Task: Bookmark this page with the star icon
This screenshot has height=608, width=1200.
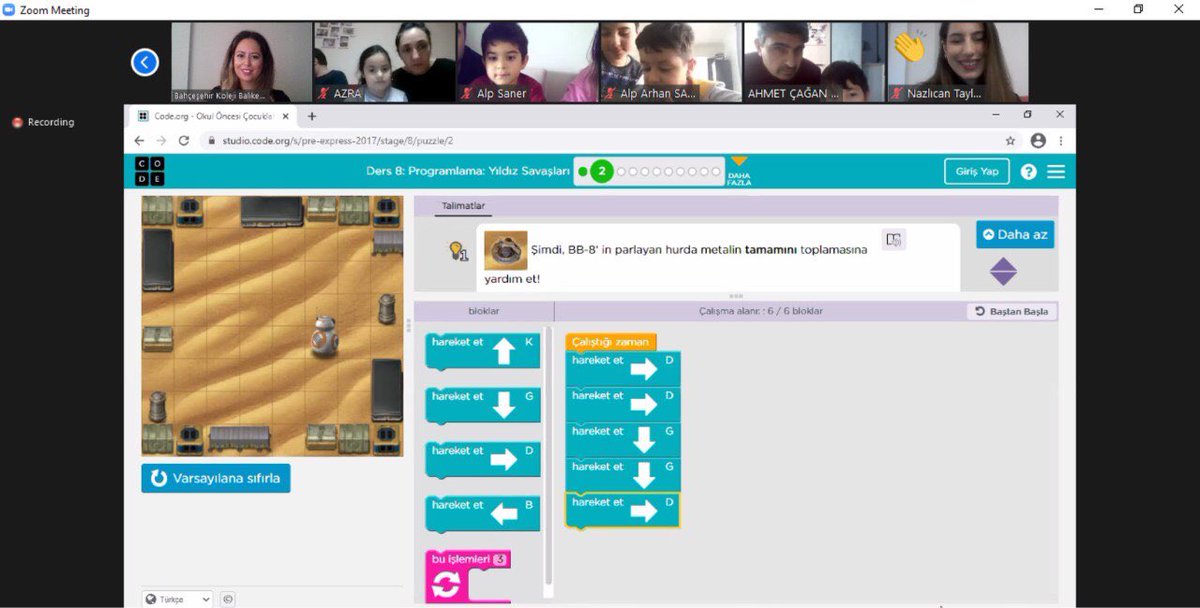Action: (x=1010, y=141)
